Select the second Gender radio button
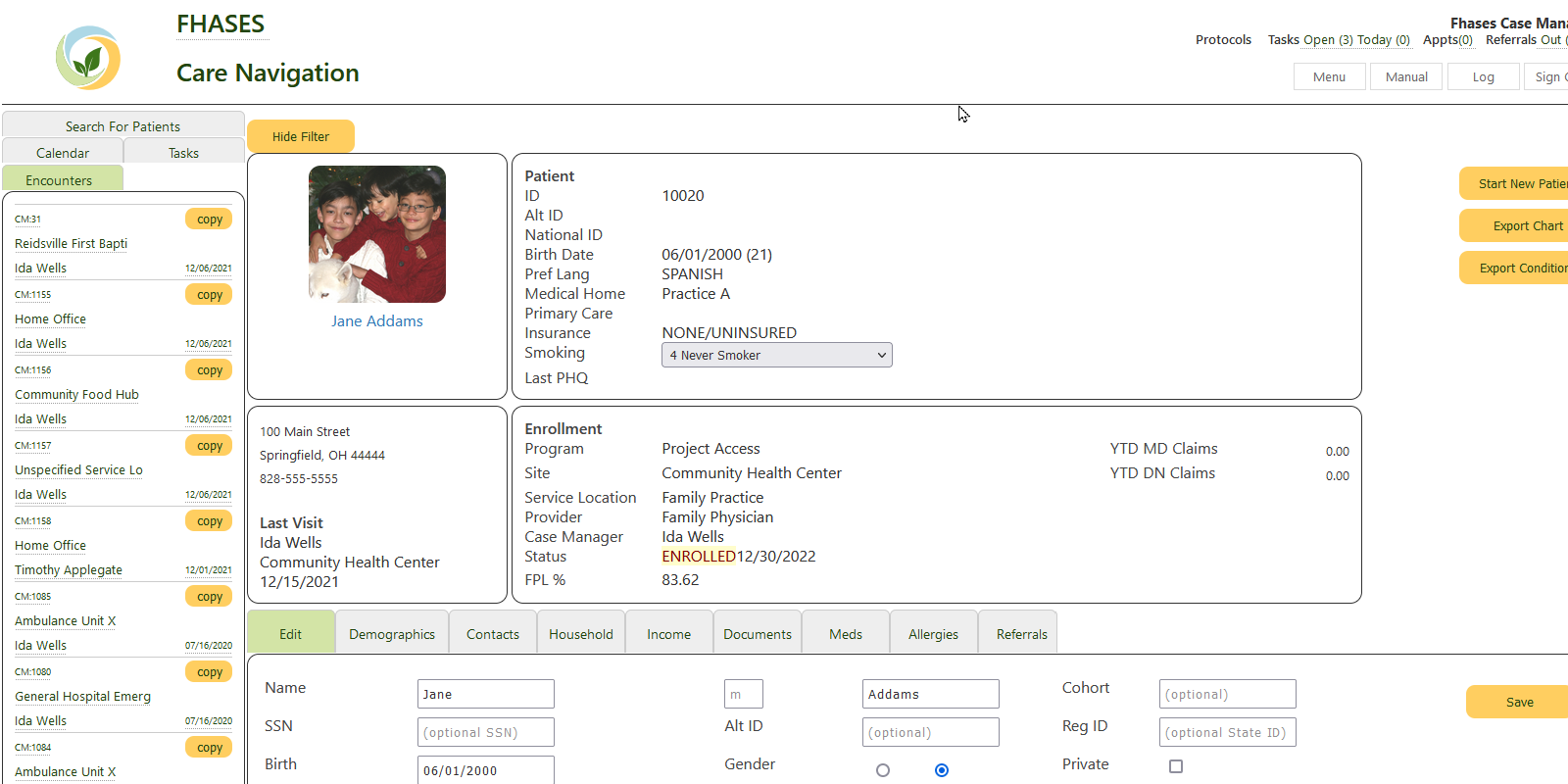This screenshot has width=1568, height=784. point(942,770)
